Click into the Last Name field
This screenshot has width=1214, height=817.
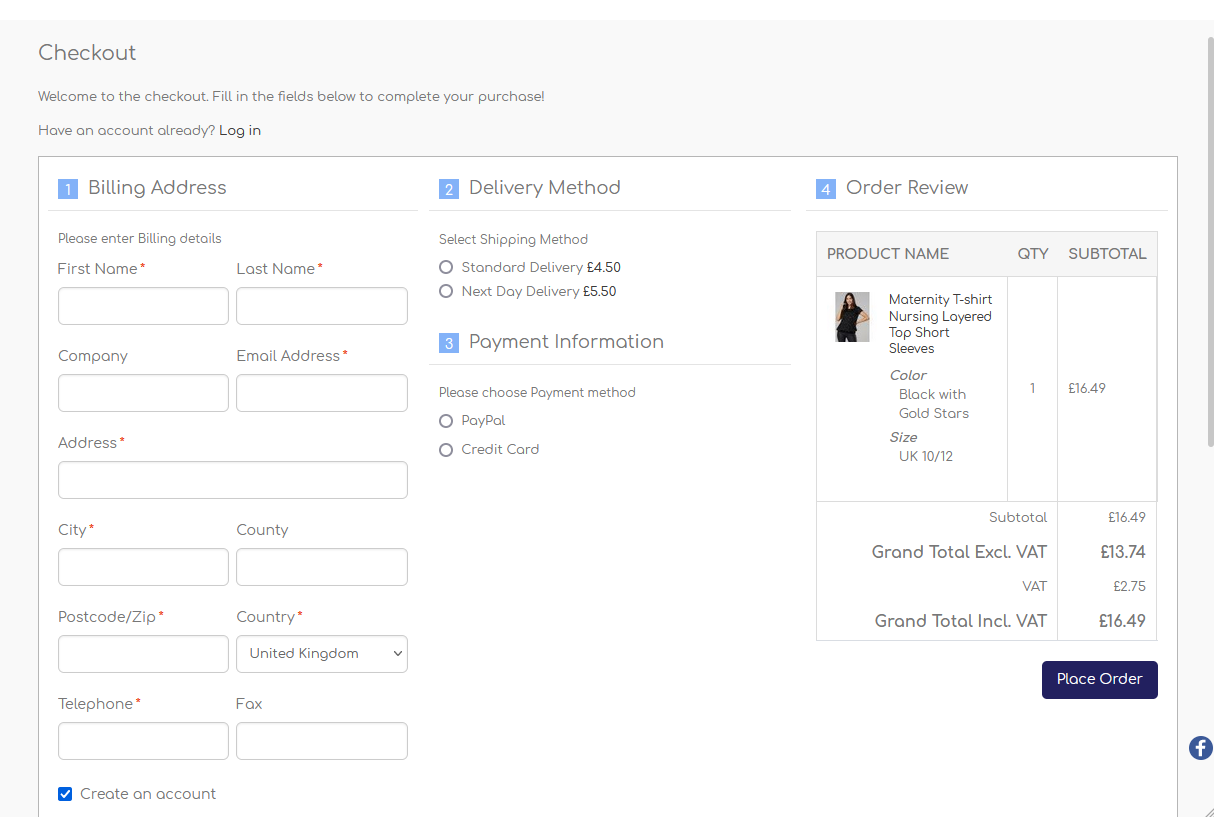[x=321, y=306]
